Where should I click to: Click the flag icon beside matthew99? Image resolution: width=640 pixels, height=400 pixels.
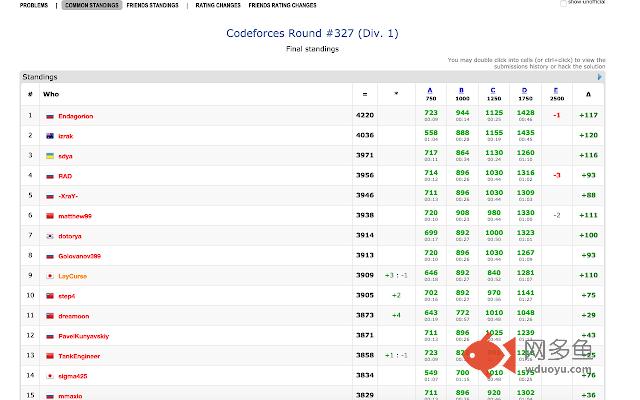[50, 216]
